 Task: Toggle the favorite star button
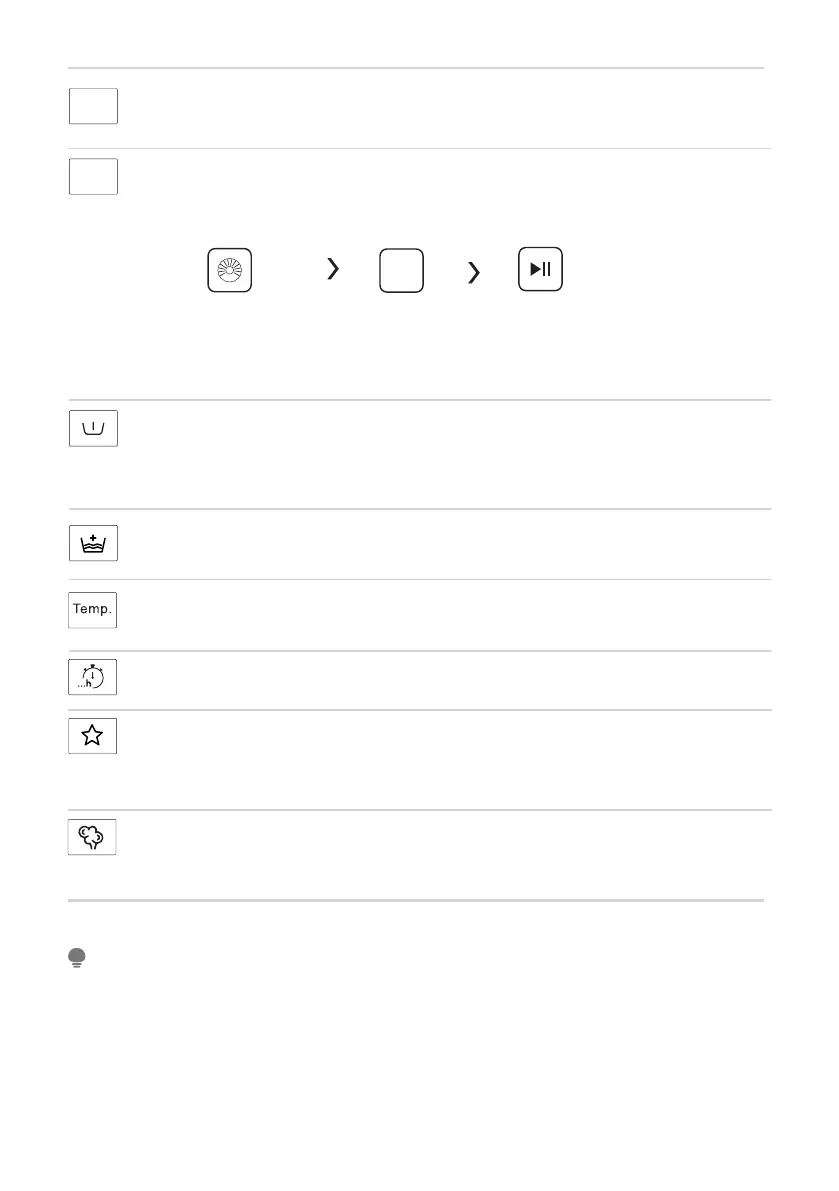point(93,737)
